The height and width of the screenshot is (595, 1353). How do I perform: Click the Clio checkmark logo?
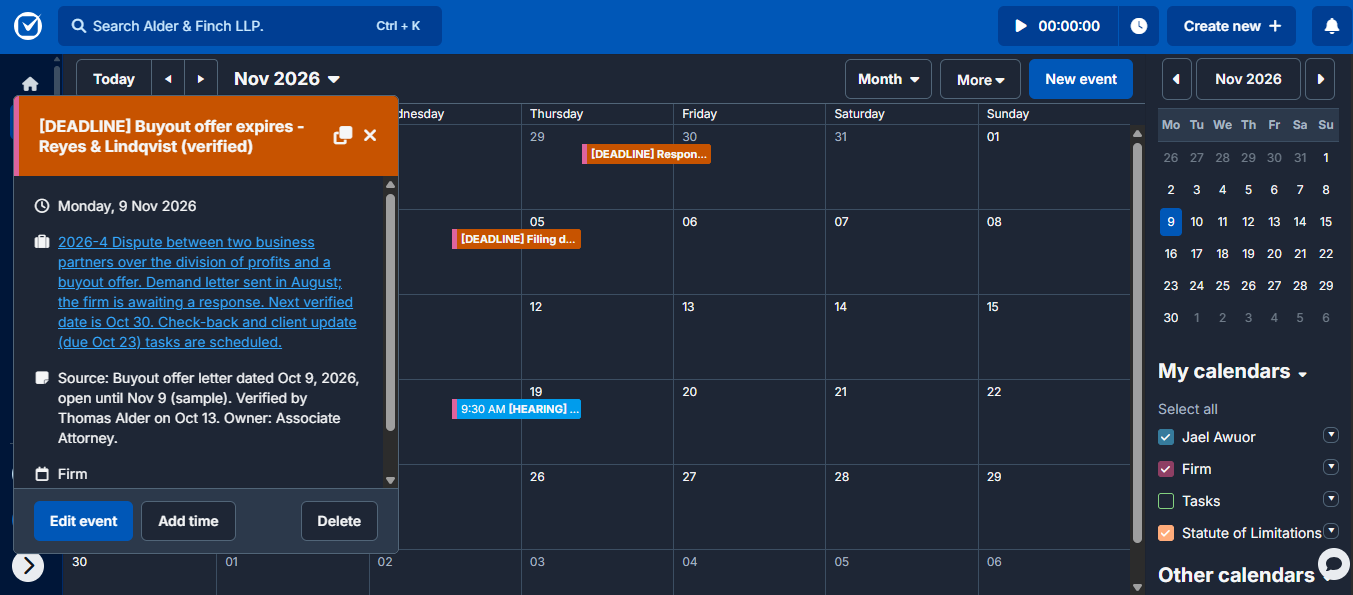pyautogui.click(x=27, y=26)
